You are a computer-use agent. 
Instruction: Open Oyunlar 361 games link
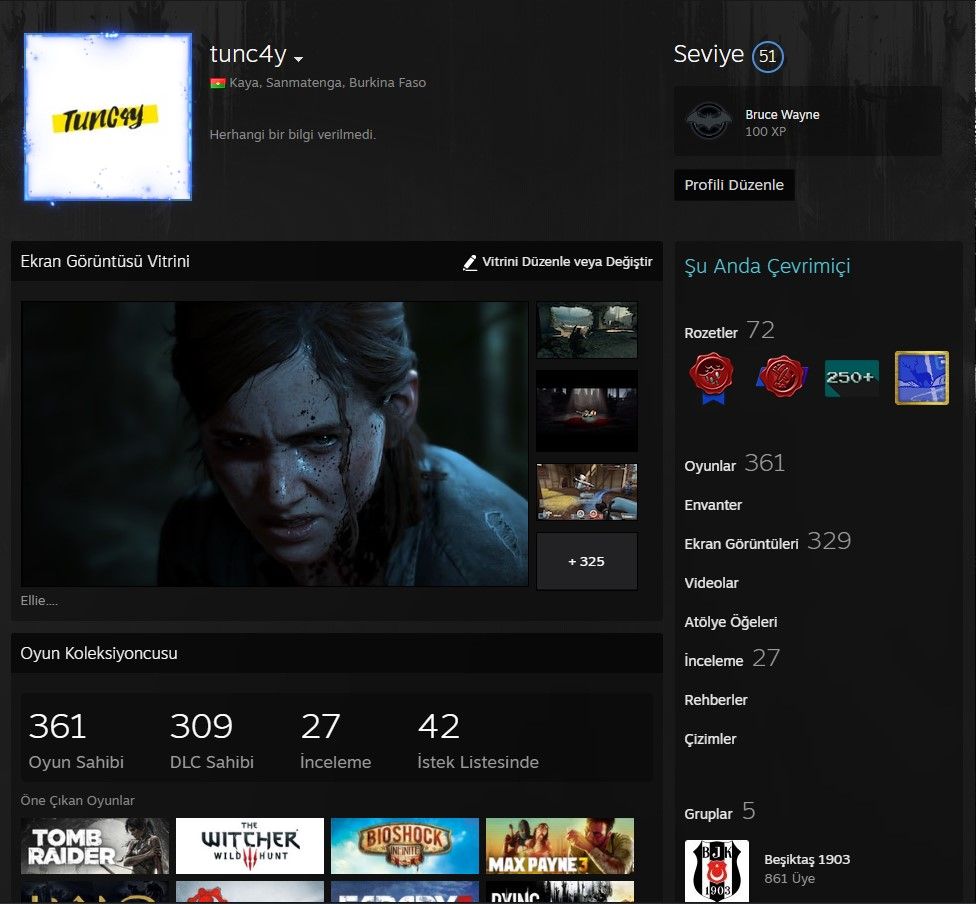point(734,464)
